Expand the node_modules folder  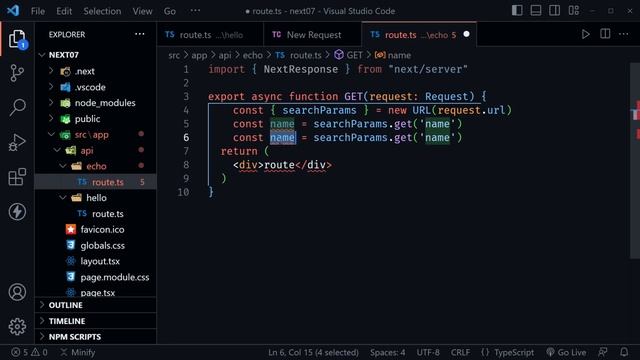tap(96, 103)
